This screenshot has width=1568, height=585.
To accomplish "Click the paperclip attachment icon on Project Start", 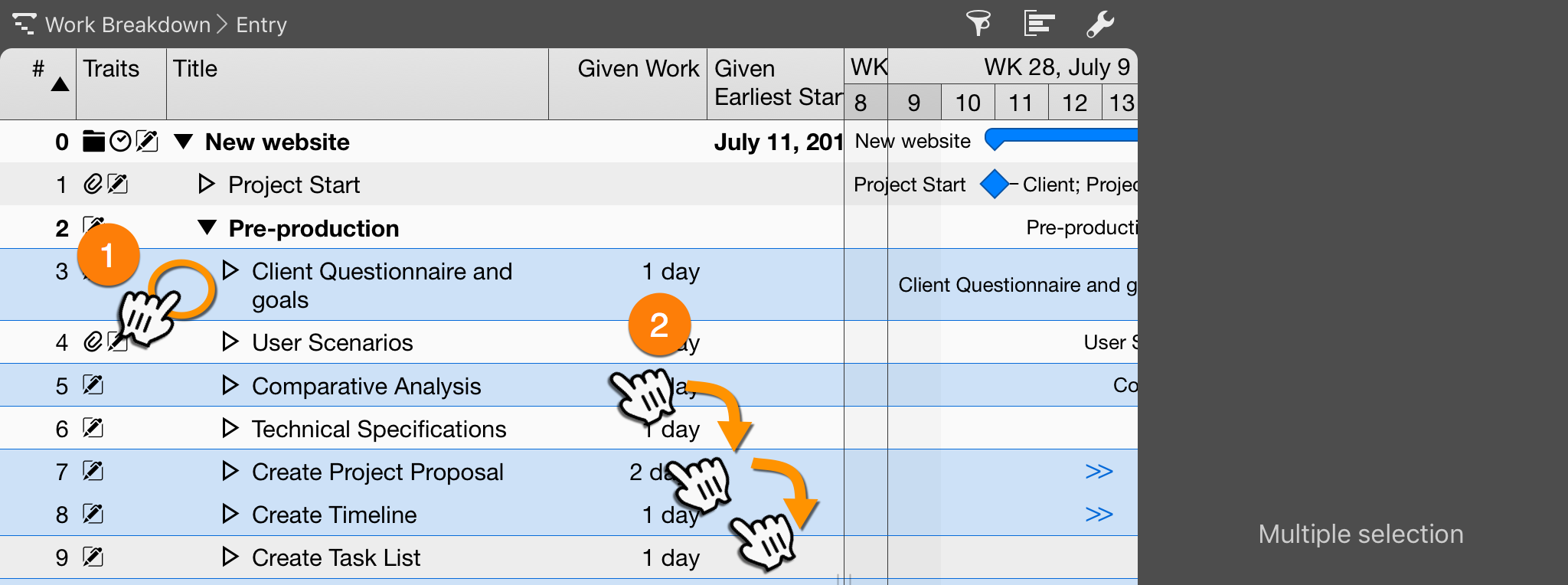I will (93, 185).
